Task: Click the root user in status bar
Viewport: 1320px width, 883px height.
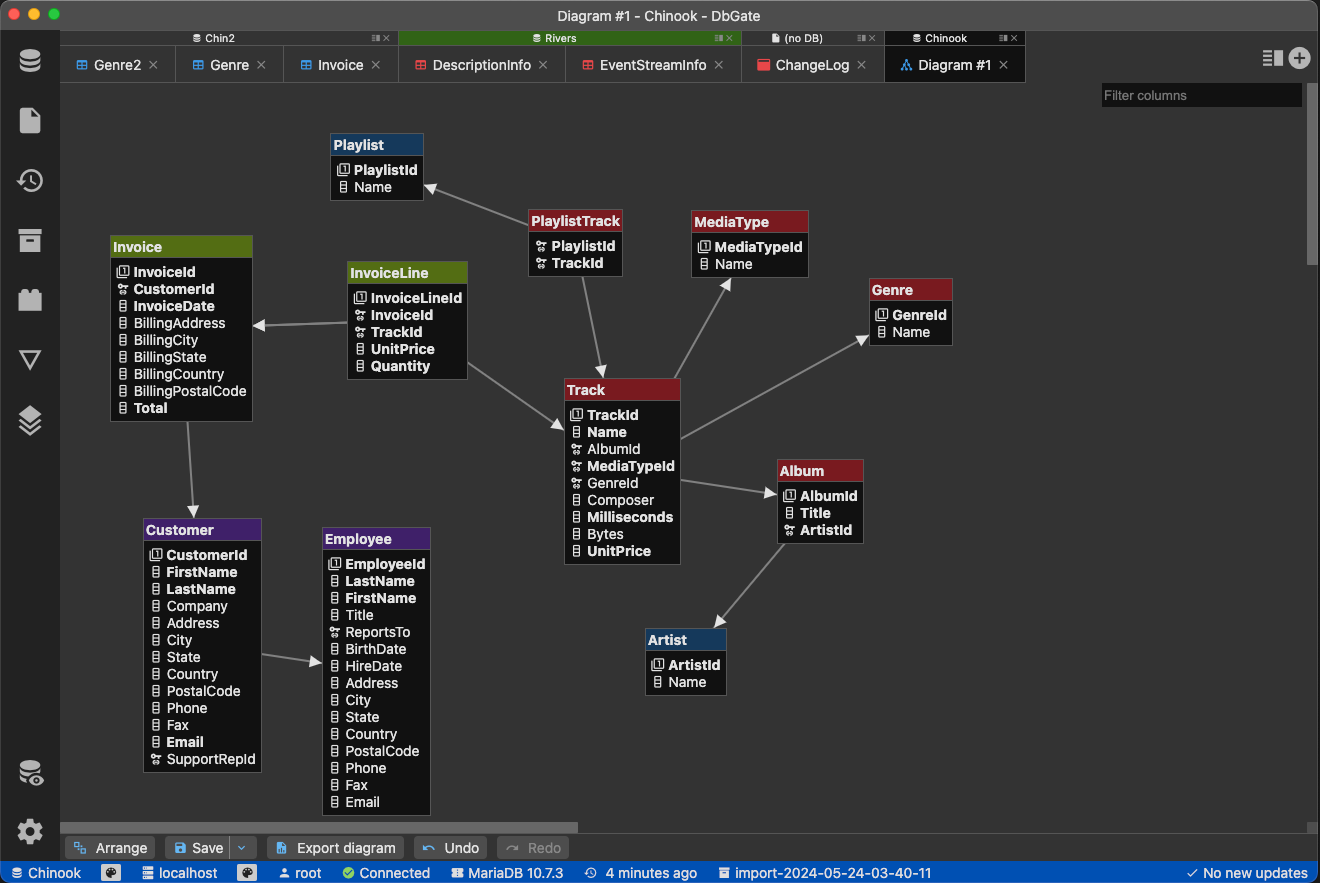Action: tap(300, 873)
